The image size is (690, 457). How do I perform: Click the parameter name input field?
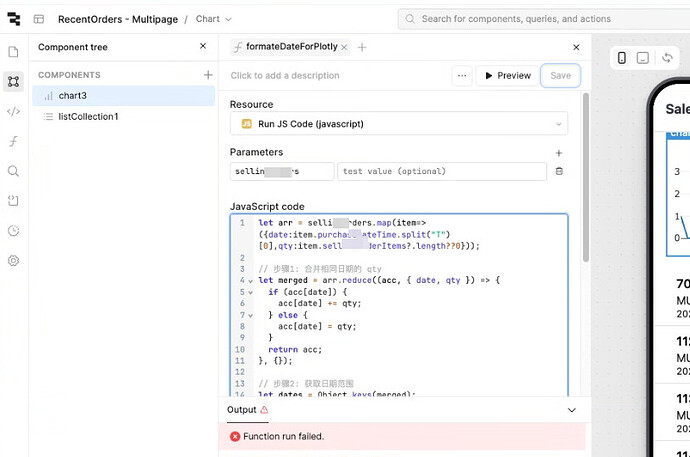coord(282,172)
